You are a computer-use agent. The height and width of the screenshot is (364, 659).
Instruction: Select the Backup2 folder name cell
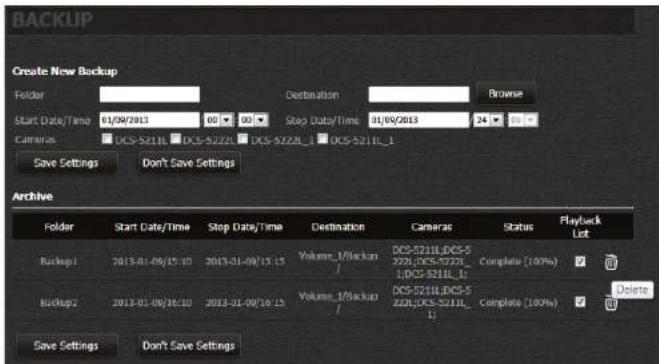point(59,303)
